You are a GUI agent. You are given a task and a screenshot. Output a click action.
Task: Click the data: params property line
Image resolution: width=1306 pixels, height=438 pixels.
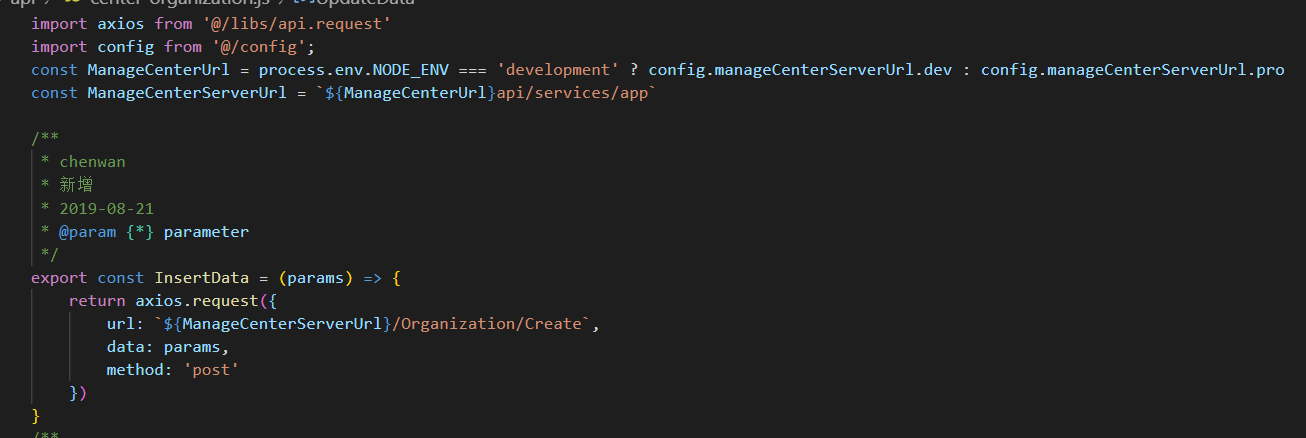[168, 347]
